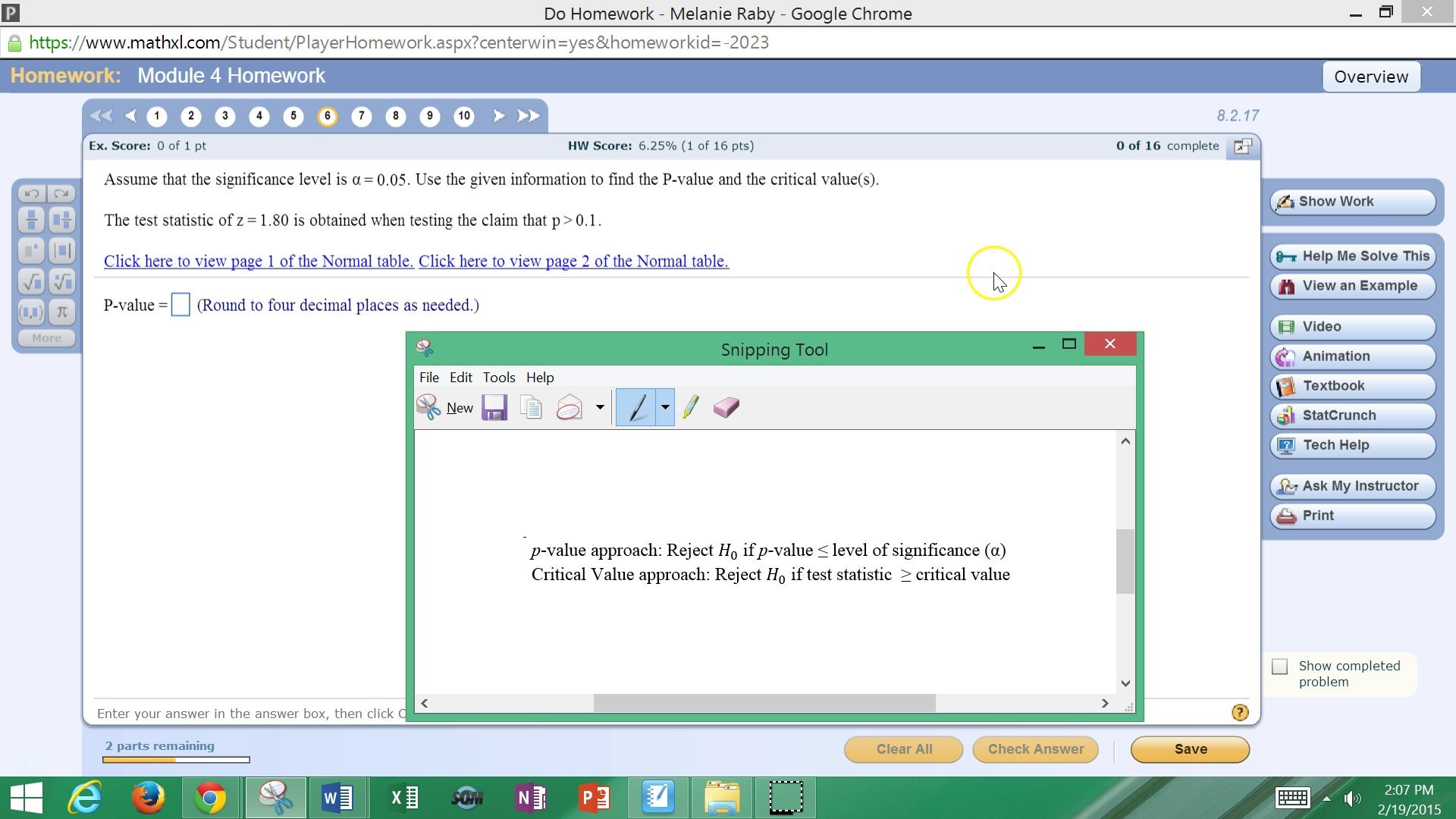Open page 1 of the Normal table

258,261
